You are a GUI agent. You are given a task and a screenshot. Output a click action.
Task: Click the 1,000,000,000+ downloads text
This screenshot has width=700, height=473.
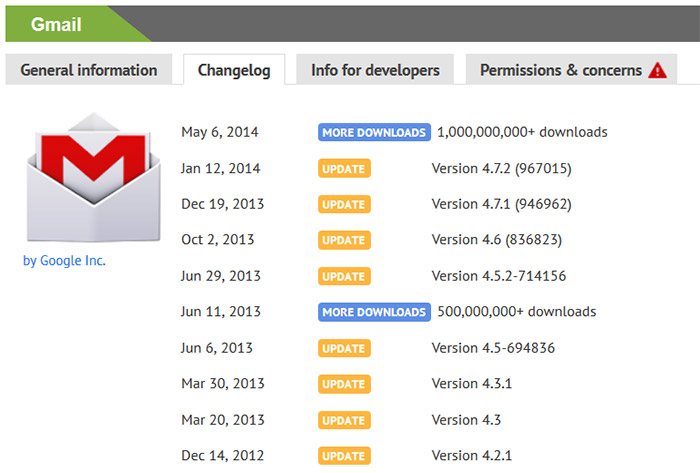coord(522,132)
